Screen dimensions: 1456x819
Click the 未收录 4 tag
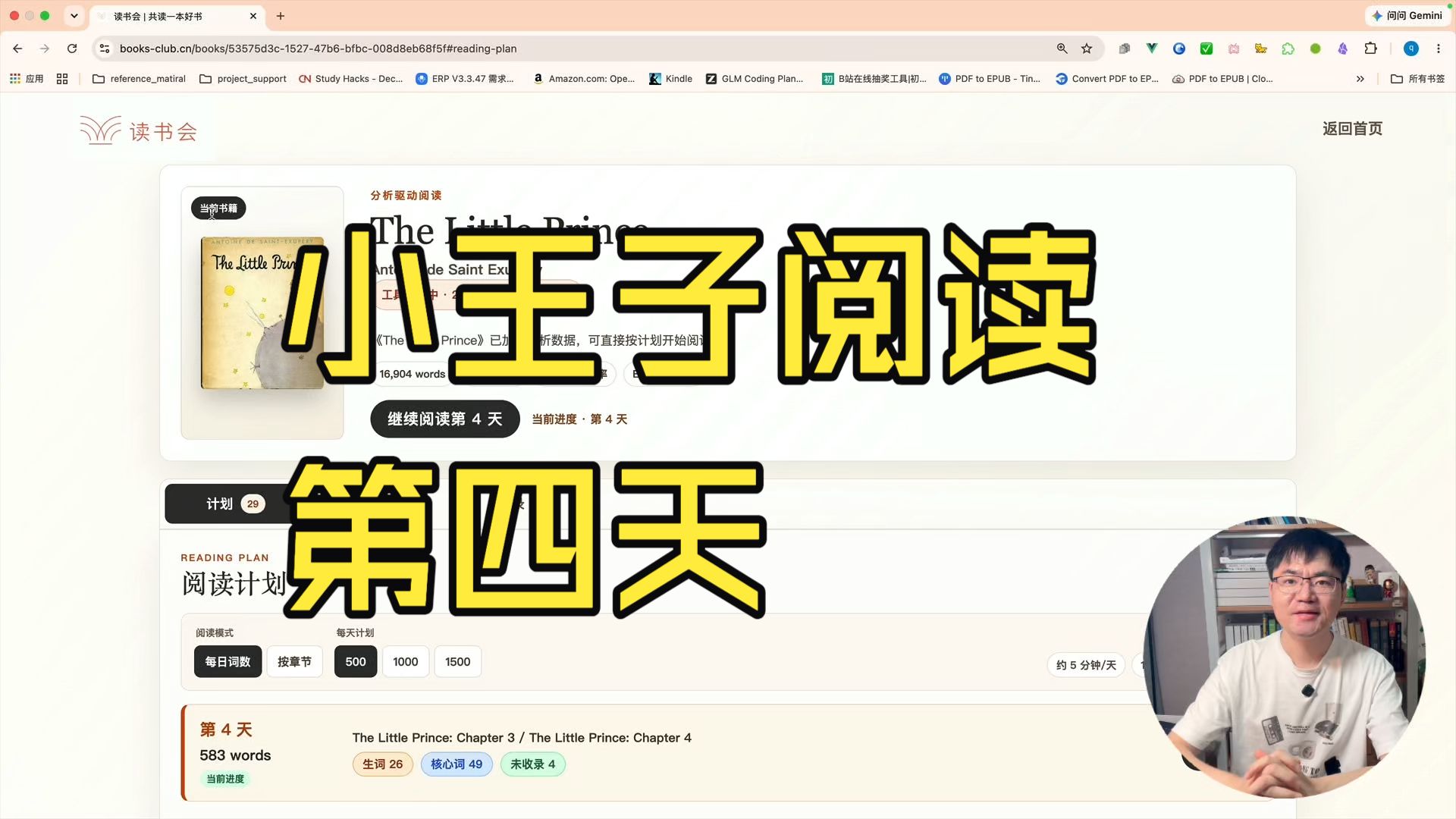[532, 764]
